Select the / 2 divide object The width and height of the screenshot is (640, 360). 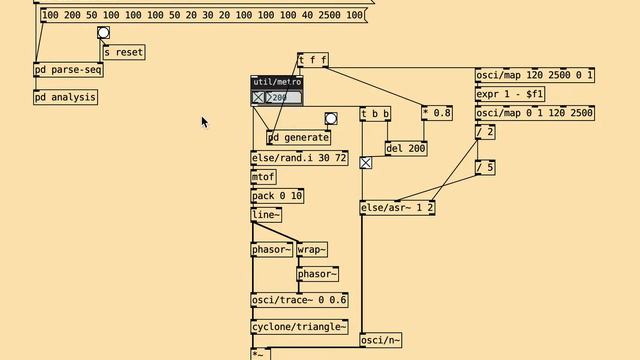point(485,133)
